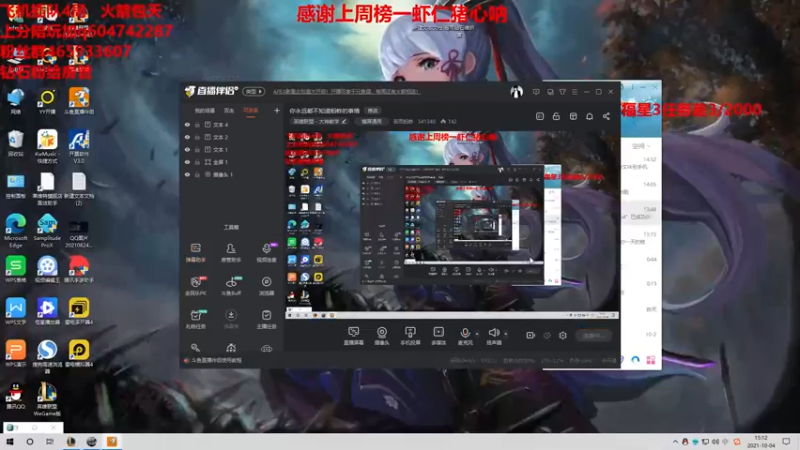Image resolution: width=800 pixels, height=450 pixels.
Task: Lock the 文本 4 layer
Action: pos(197,124)
